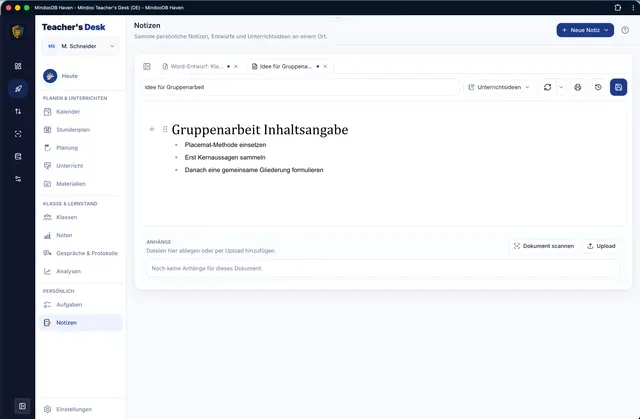This screenshot has width=640, height=419.
Task: Click the three-dot menu in title bar
Action: click(x=633, y=7)
